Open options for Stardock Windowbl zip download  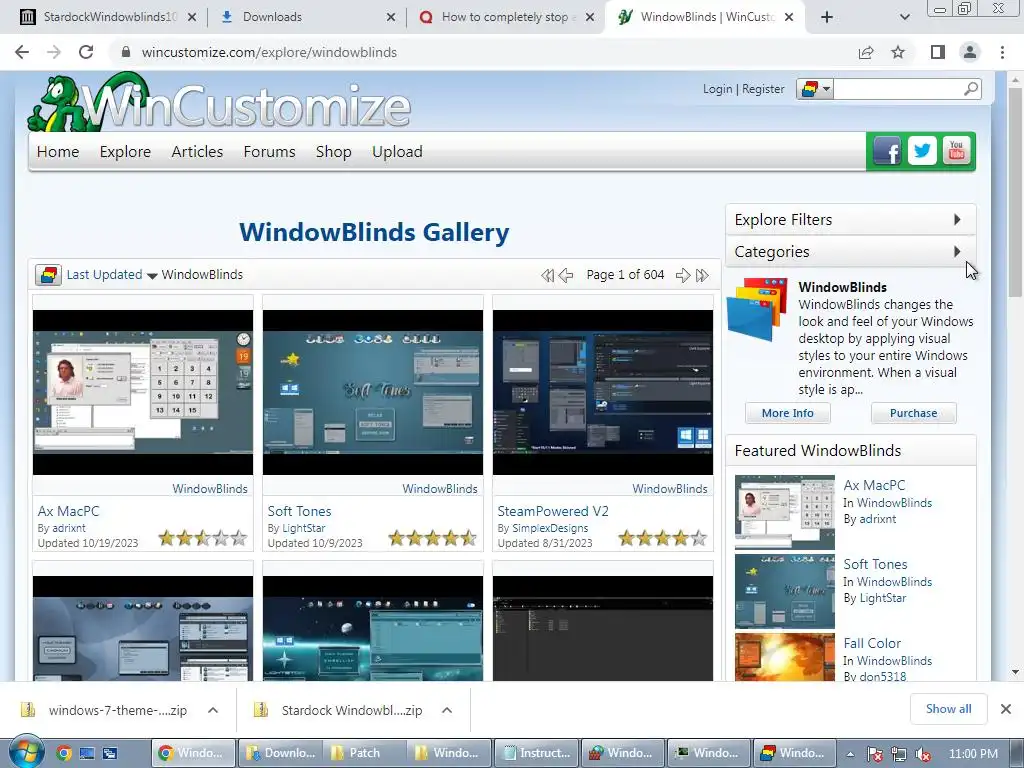[x=447, y=710]
